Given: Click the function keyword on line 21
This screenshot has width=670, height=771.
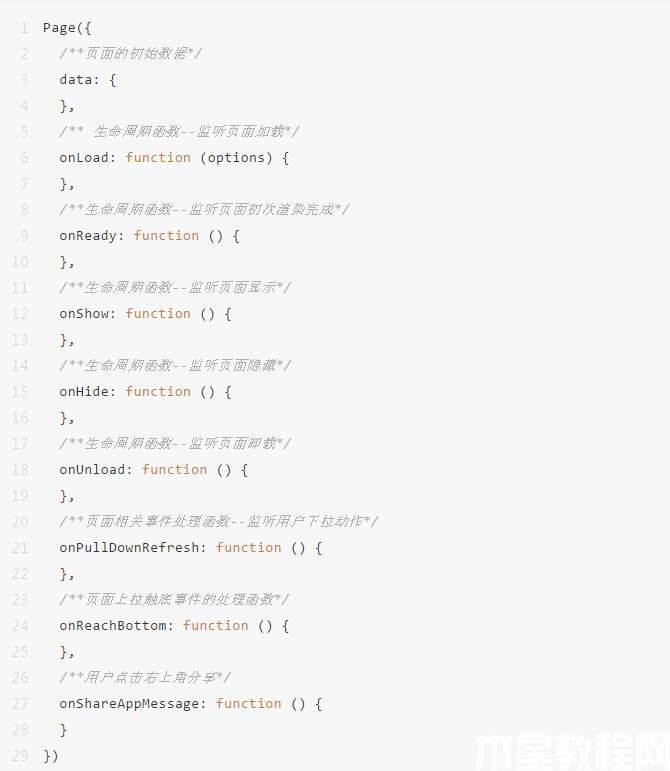Looking at the screenshot, I should (248, 548).
